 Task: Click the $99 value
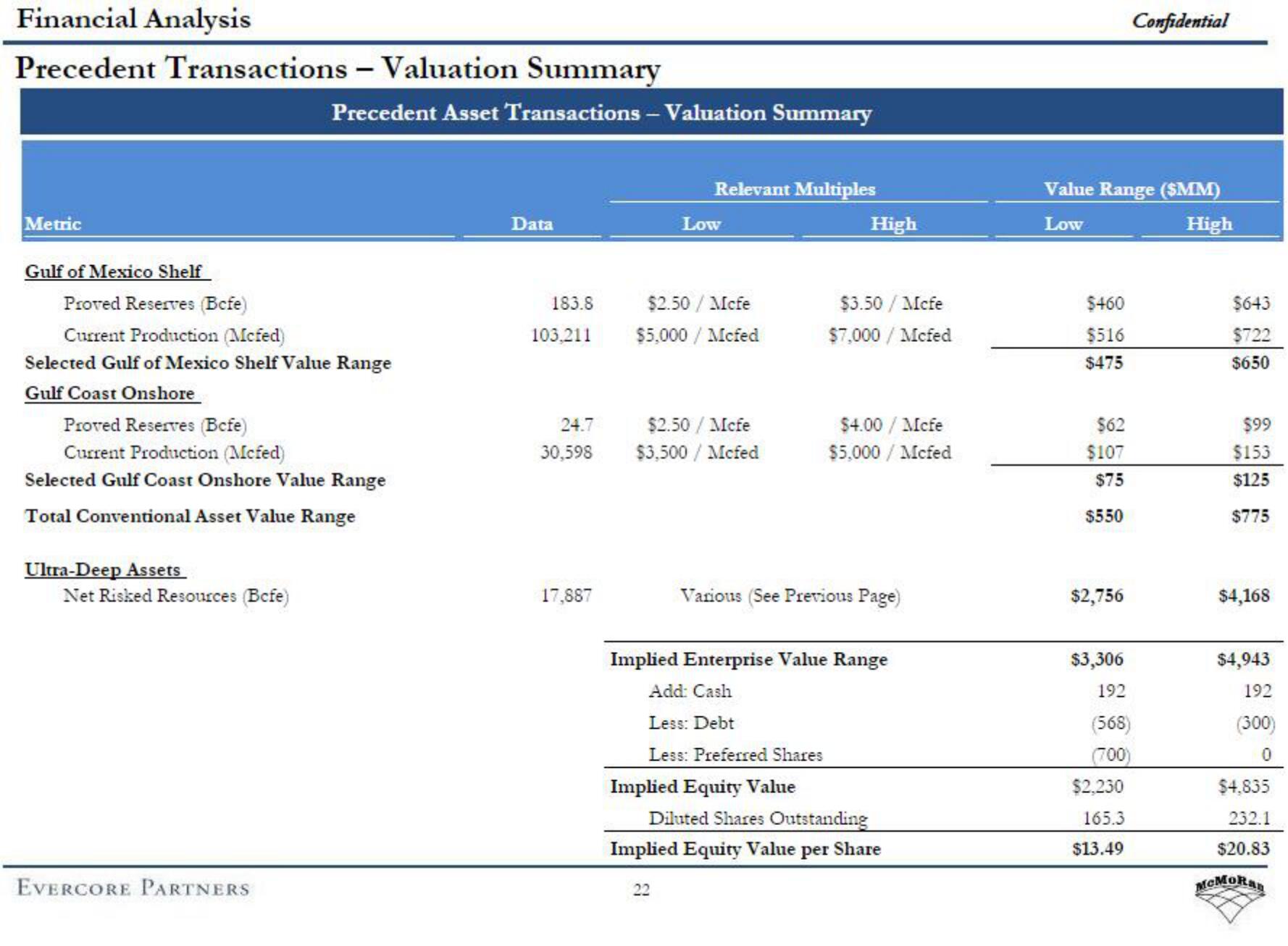1256,425
